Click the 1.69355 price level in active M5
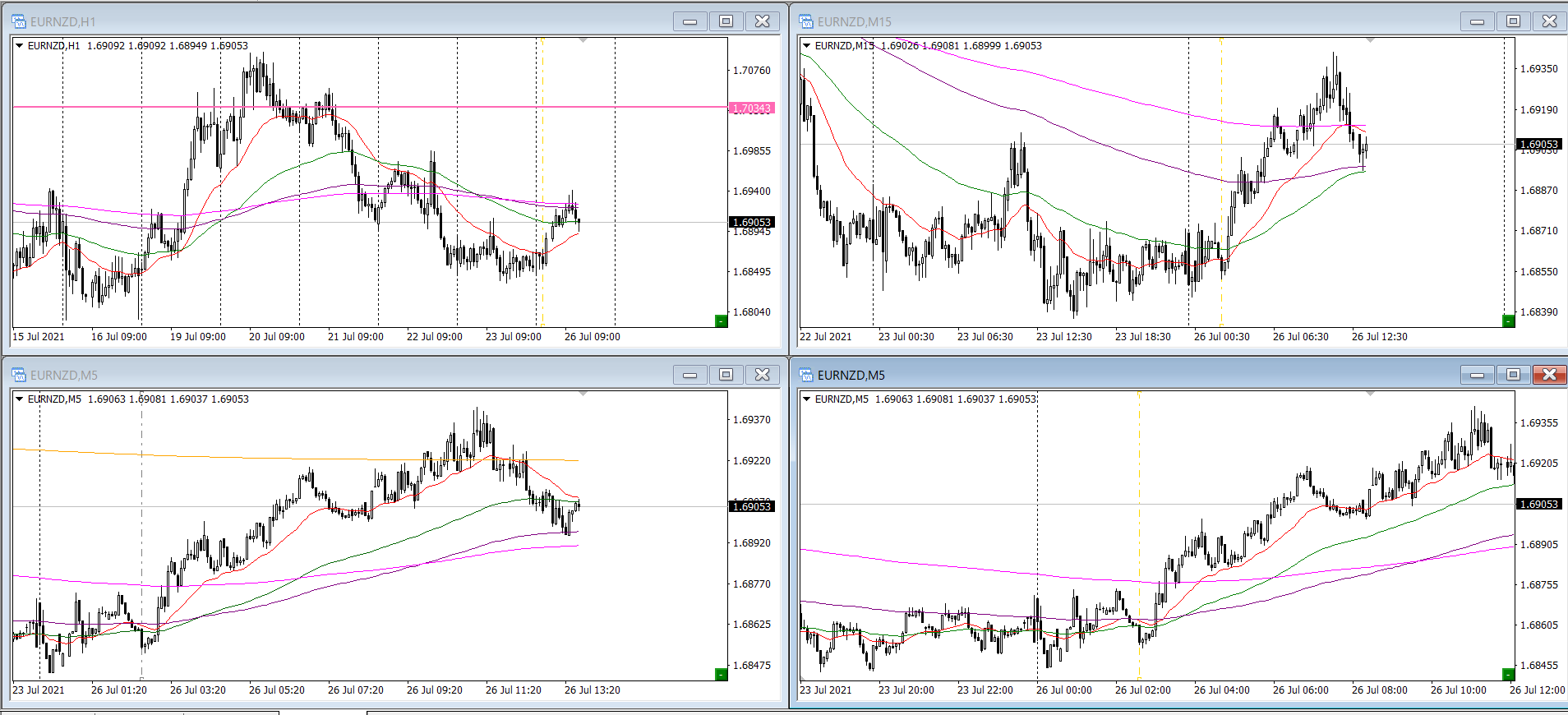This screenshot has width=1568, height=715. 1539,423
